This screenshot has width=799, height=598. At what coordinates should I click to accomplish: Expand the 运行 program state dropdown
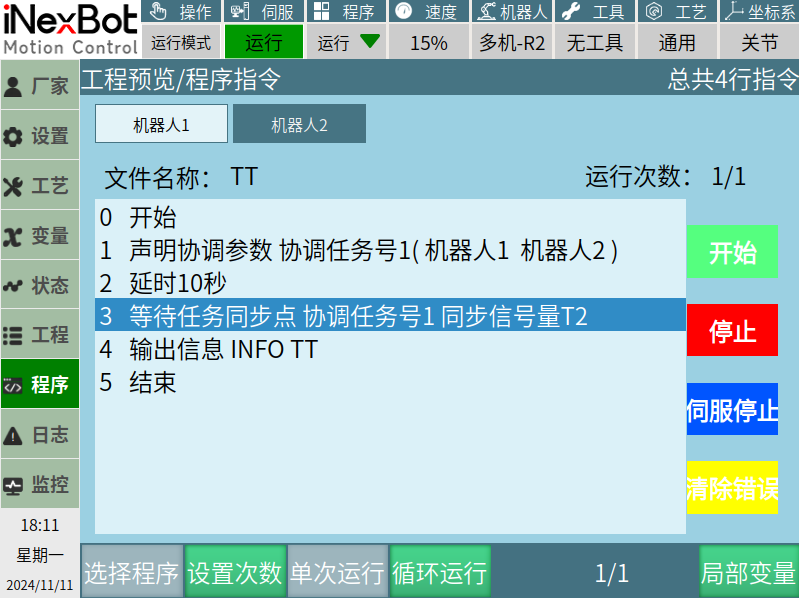(348, 42)
